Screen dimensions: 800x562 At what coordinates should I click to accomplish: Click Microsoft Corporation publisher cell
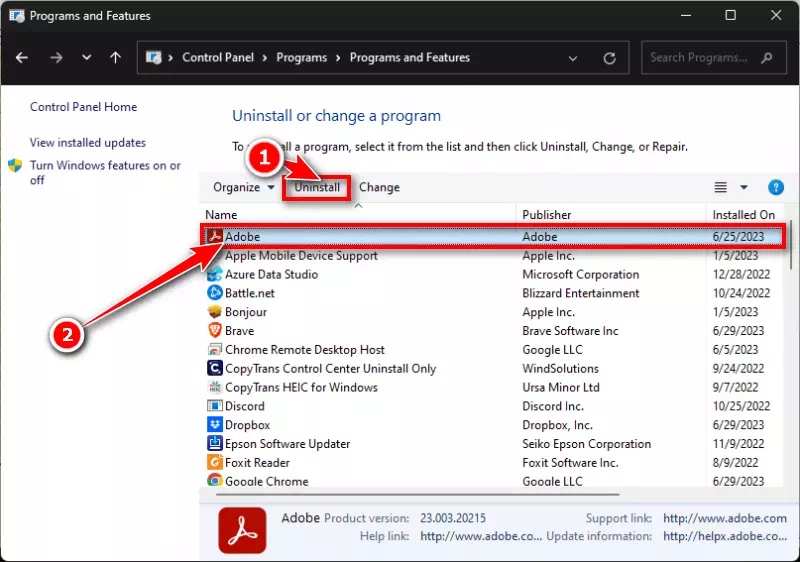[581, 274]
